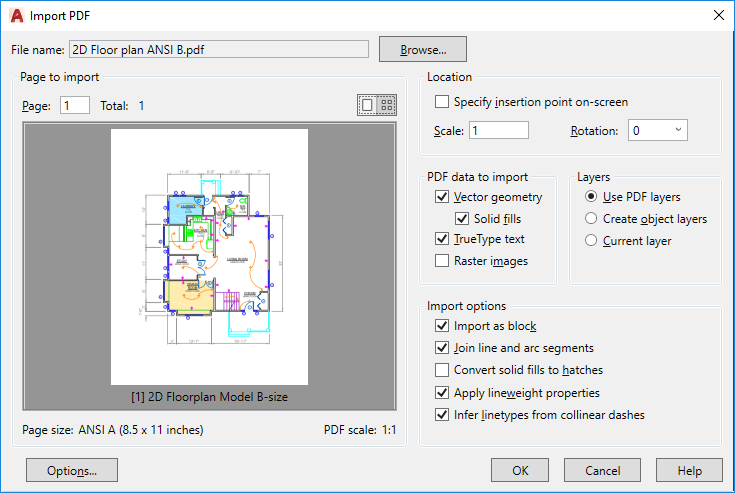Close the Import PDF dialog
Screen dimensions: 735x493
coord(719,15)
